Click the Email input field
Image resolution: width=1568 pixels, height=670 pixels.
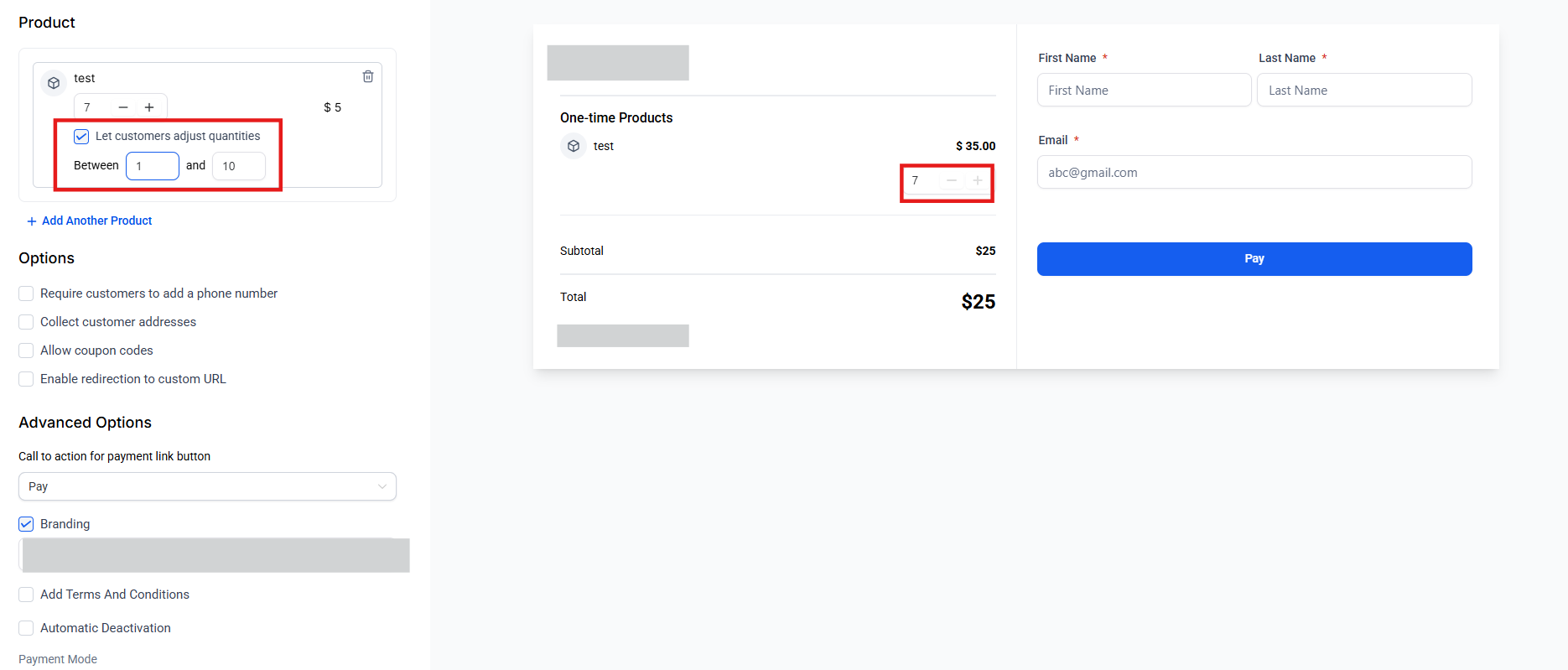click(x=1254, y=173)
